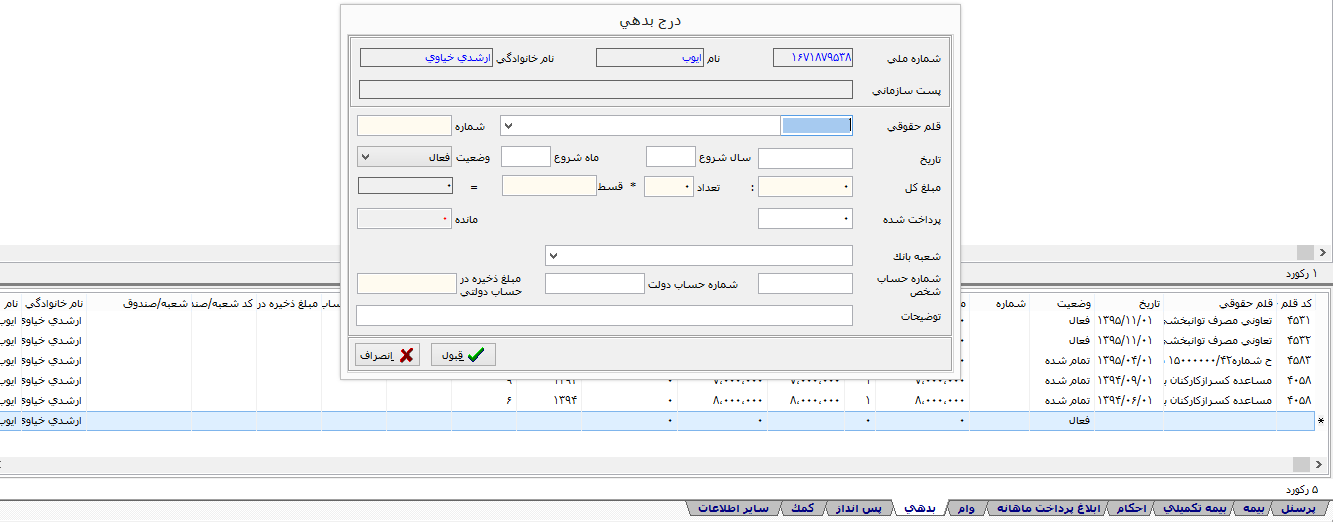The height and width of the screenshot is (522, 1334).
Task: Click the شماره column header in grid
Action: coord(999,302)
